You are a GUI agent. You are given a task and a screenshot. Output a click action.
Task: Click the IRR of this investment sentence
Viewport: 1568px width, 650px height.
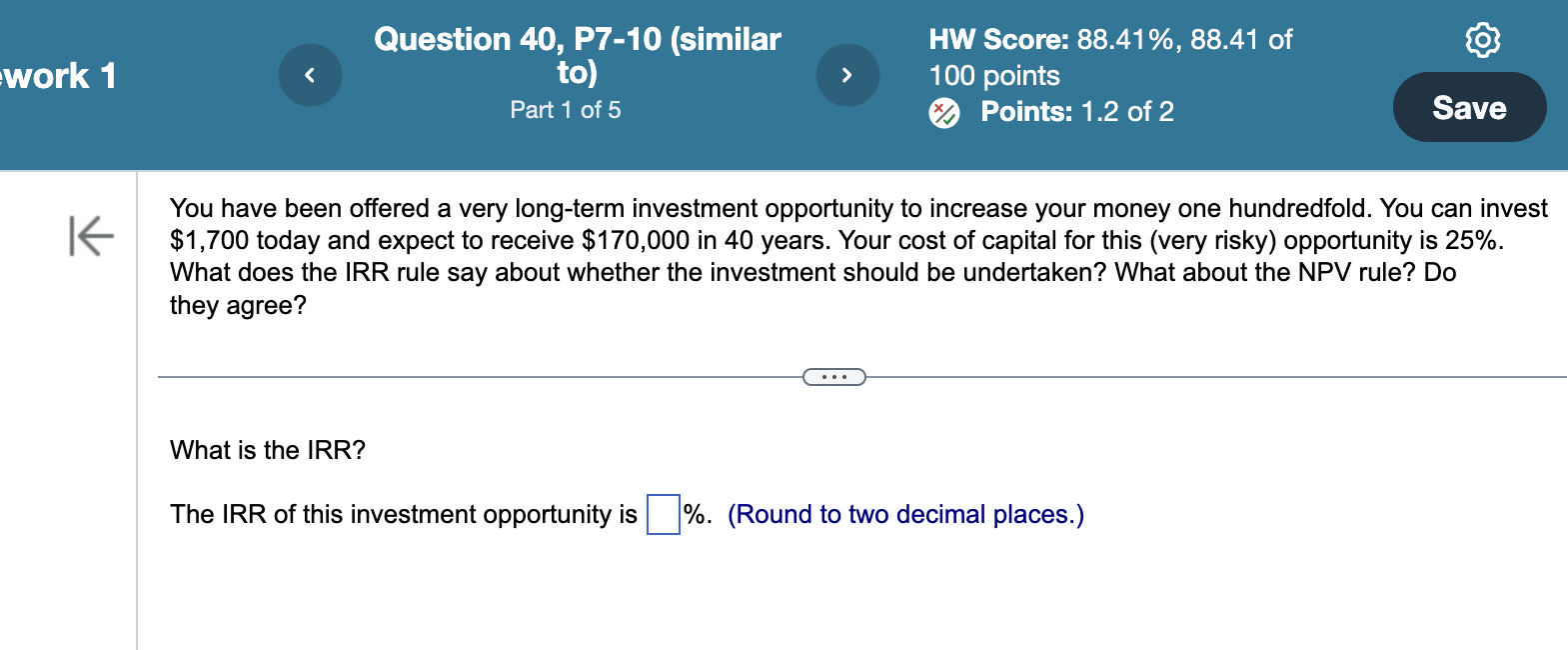tap(403, 515)
